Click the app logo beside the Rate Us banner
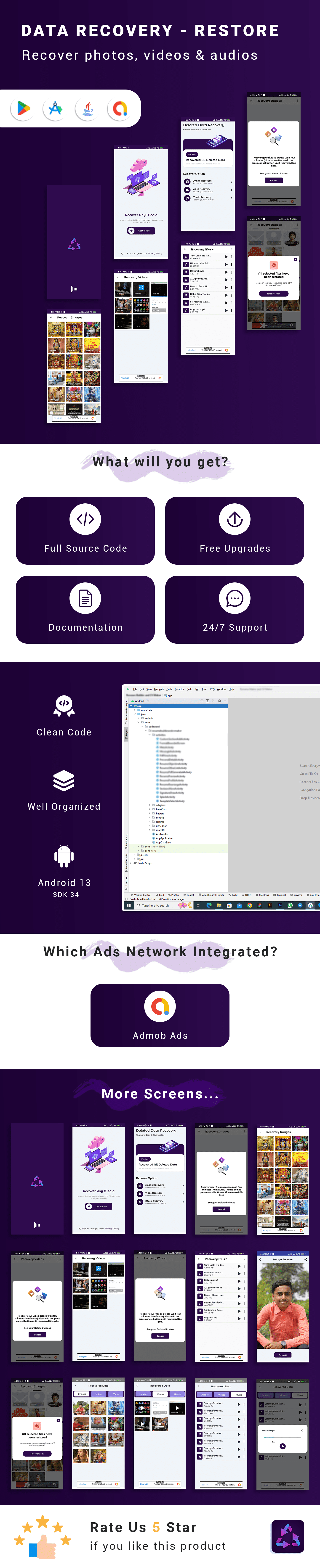 pyautogui.click(x=288, y=1536)
